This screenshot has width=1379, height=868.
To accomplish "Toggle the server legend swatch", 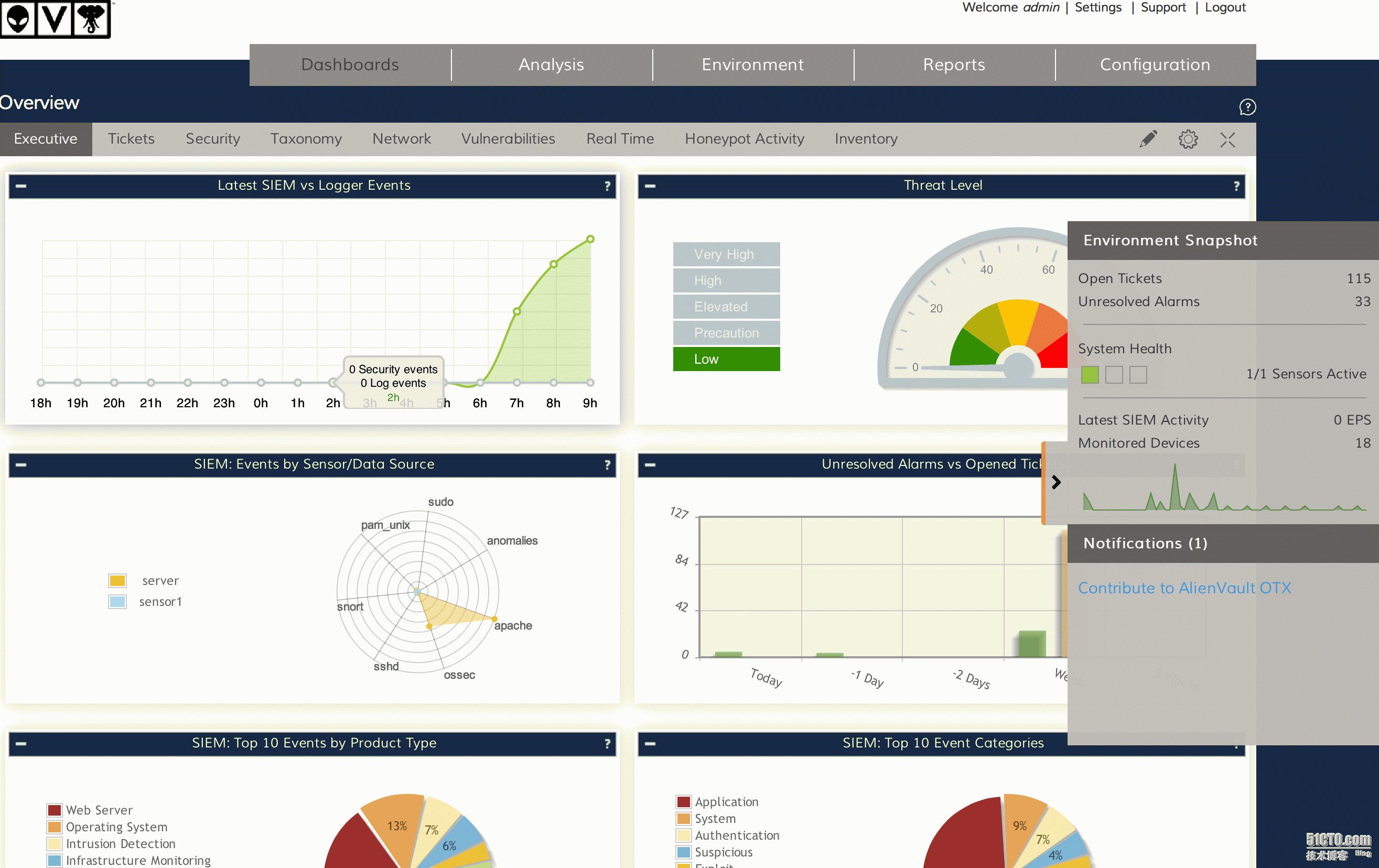I will pyautogui.click(x=117, y=581).
